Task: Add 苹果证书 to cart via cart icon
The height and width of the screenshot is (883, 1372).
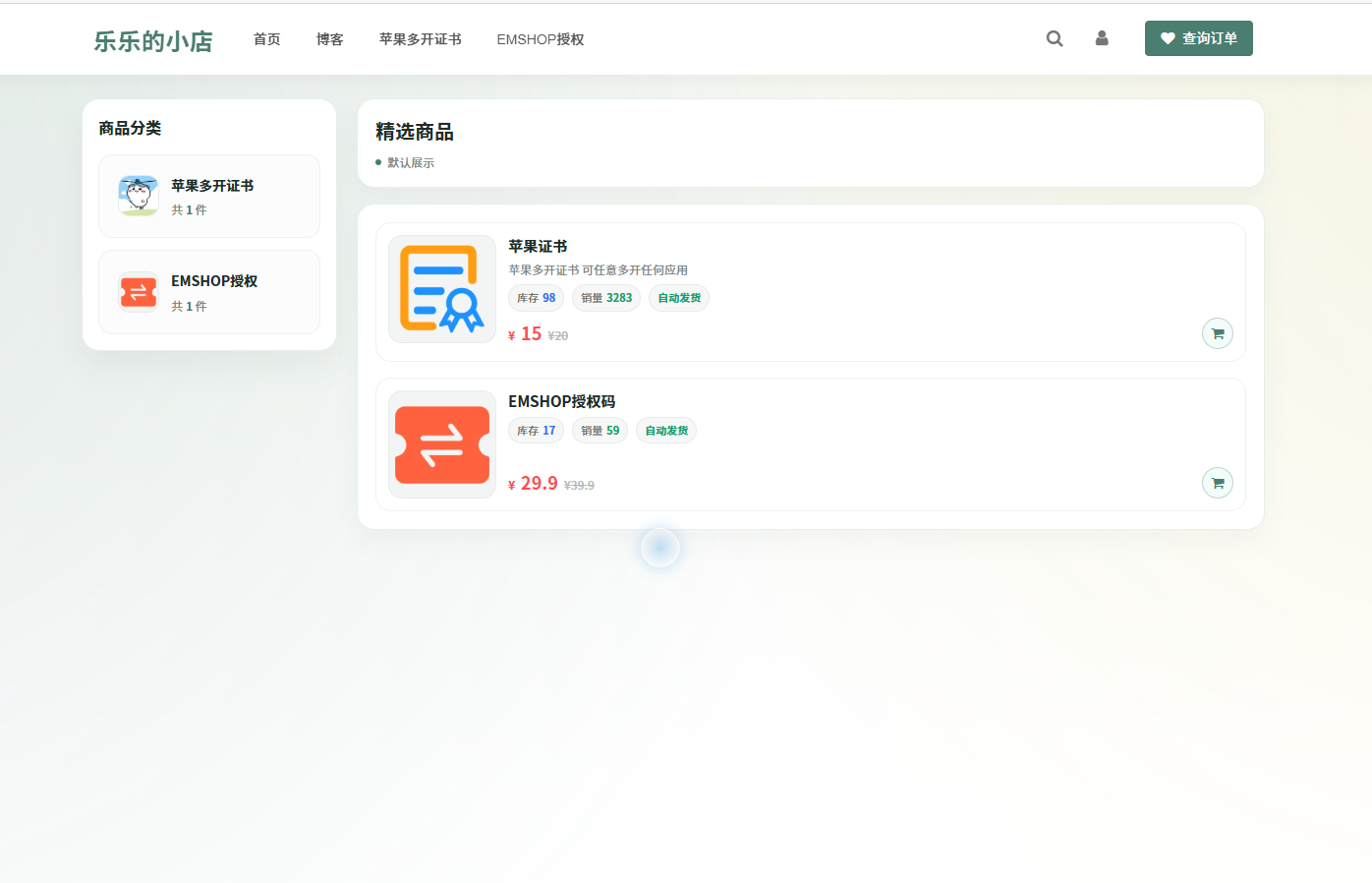Action: (x=1217, y=333)
